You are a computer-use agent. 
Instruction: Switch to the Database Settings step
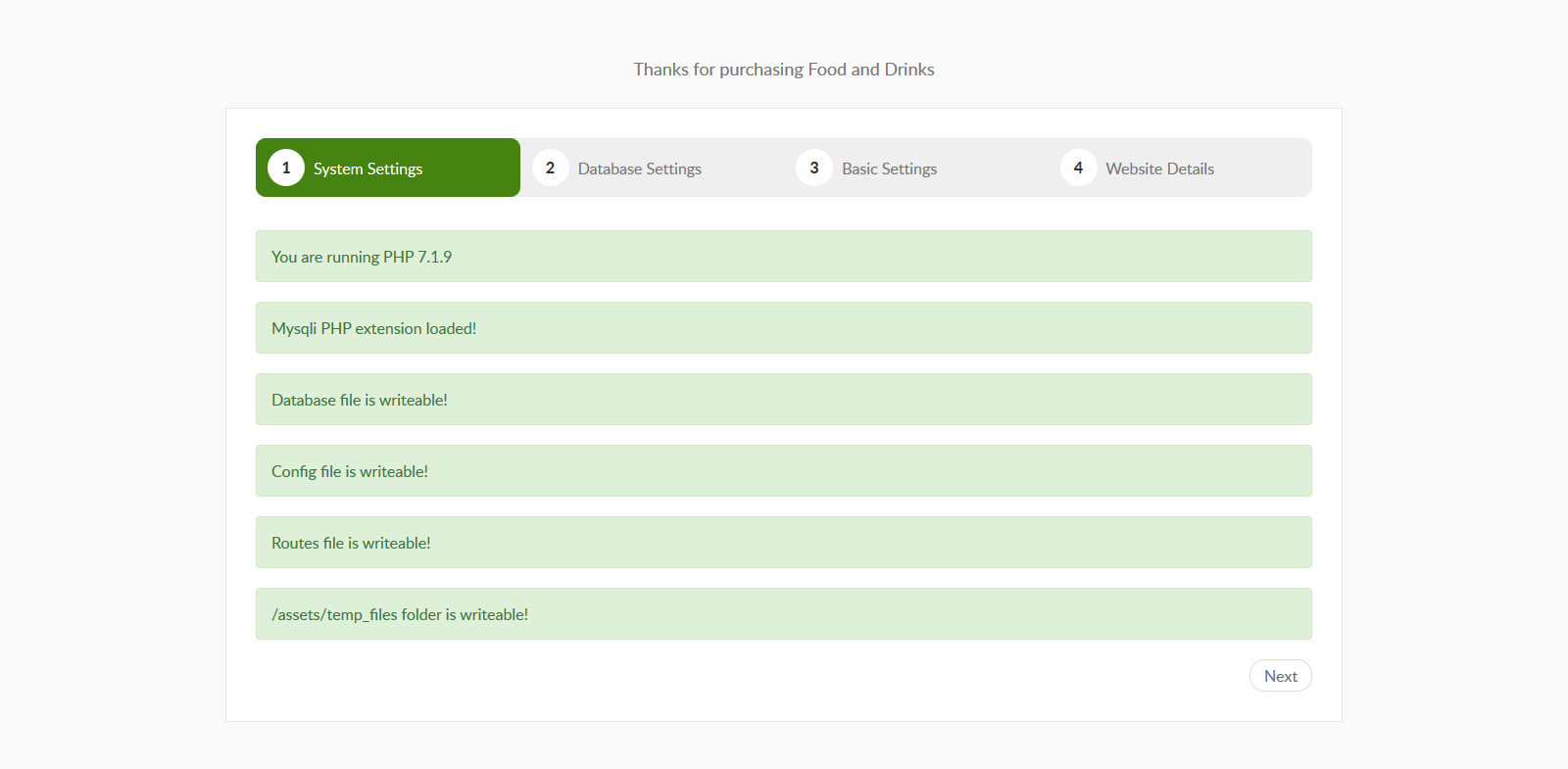652,168
